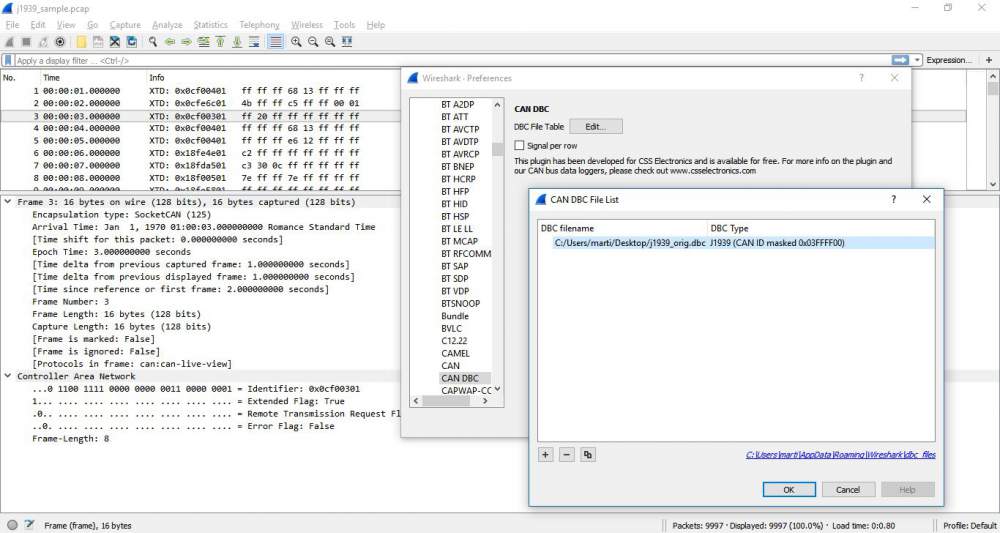The width and height of the screenshot is (1000, 533).
Task: Click the find packet magnifier icon
Action: [153, 41]
